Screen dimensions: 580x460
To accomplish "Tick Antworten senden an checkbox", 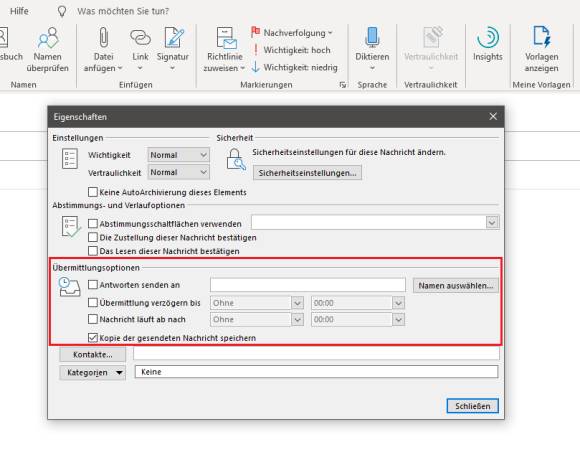I will (93, 284).
